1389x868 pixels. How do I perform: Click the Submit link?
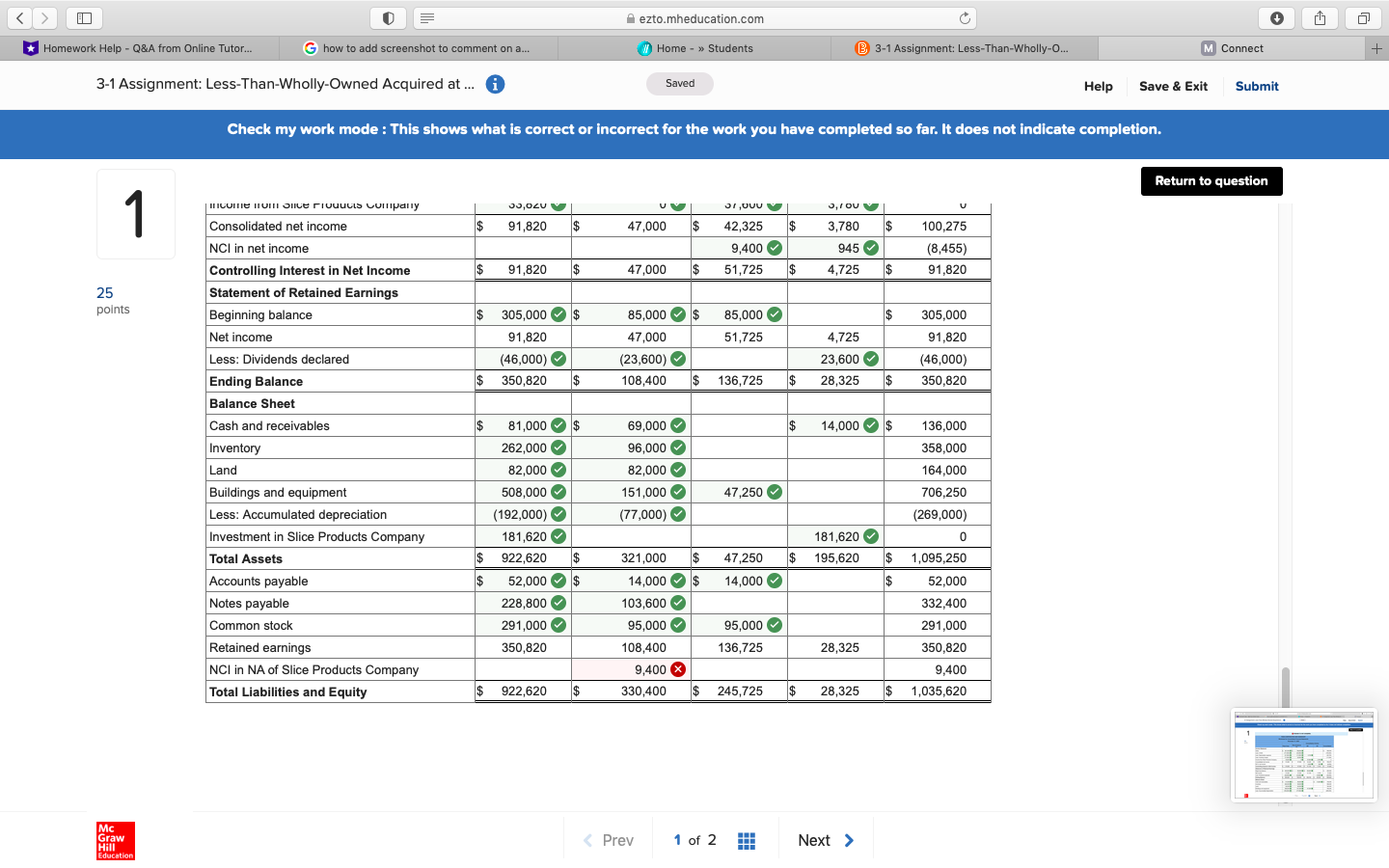tap(1256, 86)
